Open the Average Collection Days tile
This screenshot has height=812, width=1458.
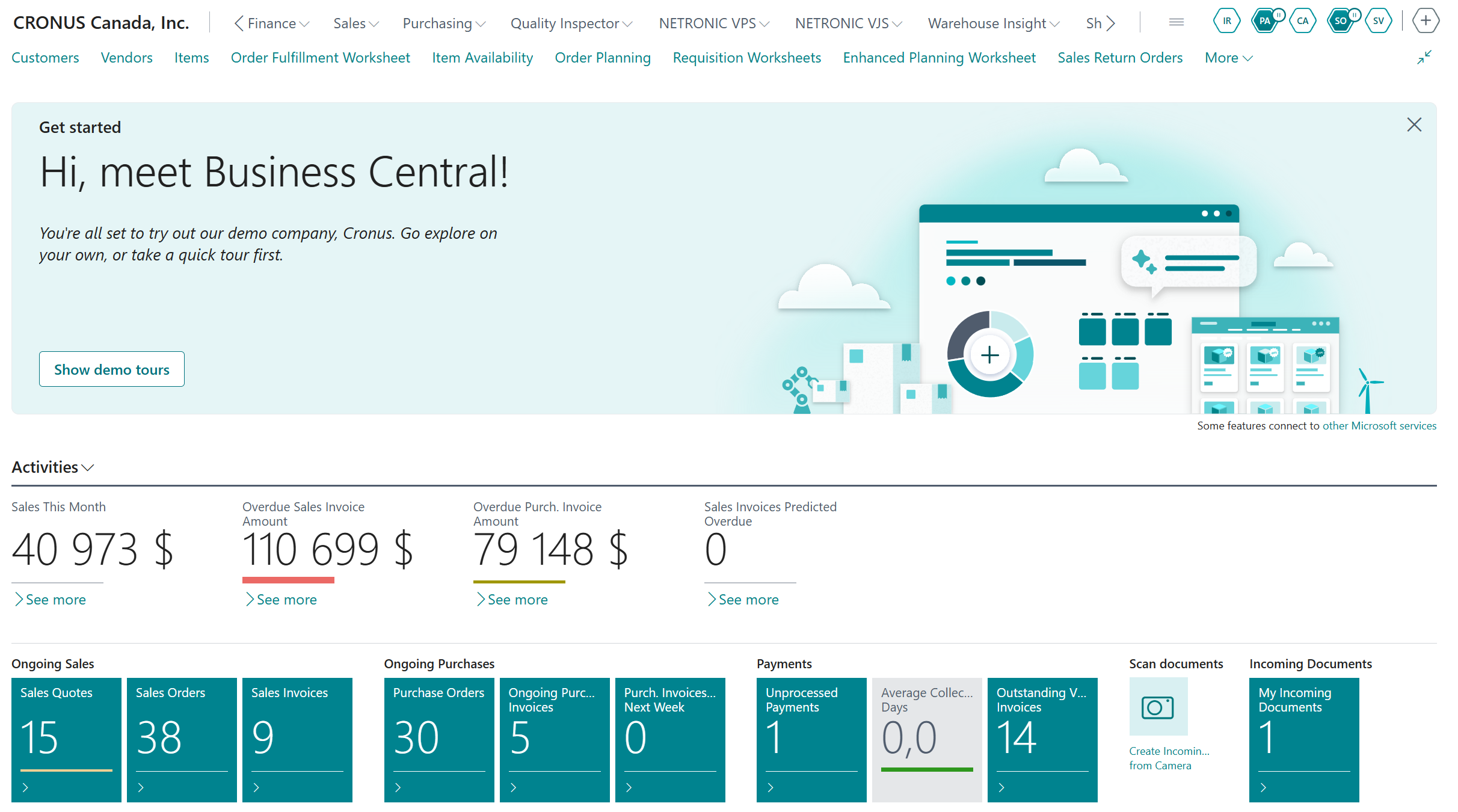point(927,739)
